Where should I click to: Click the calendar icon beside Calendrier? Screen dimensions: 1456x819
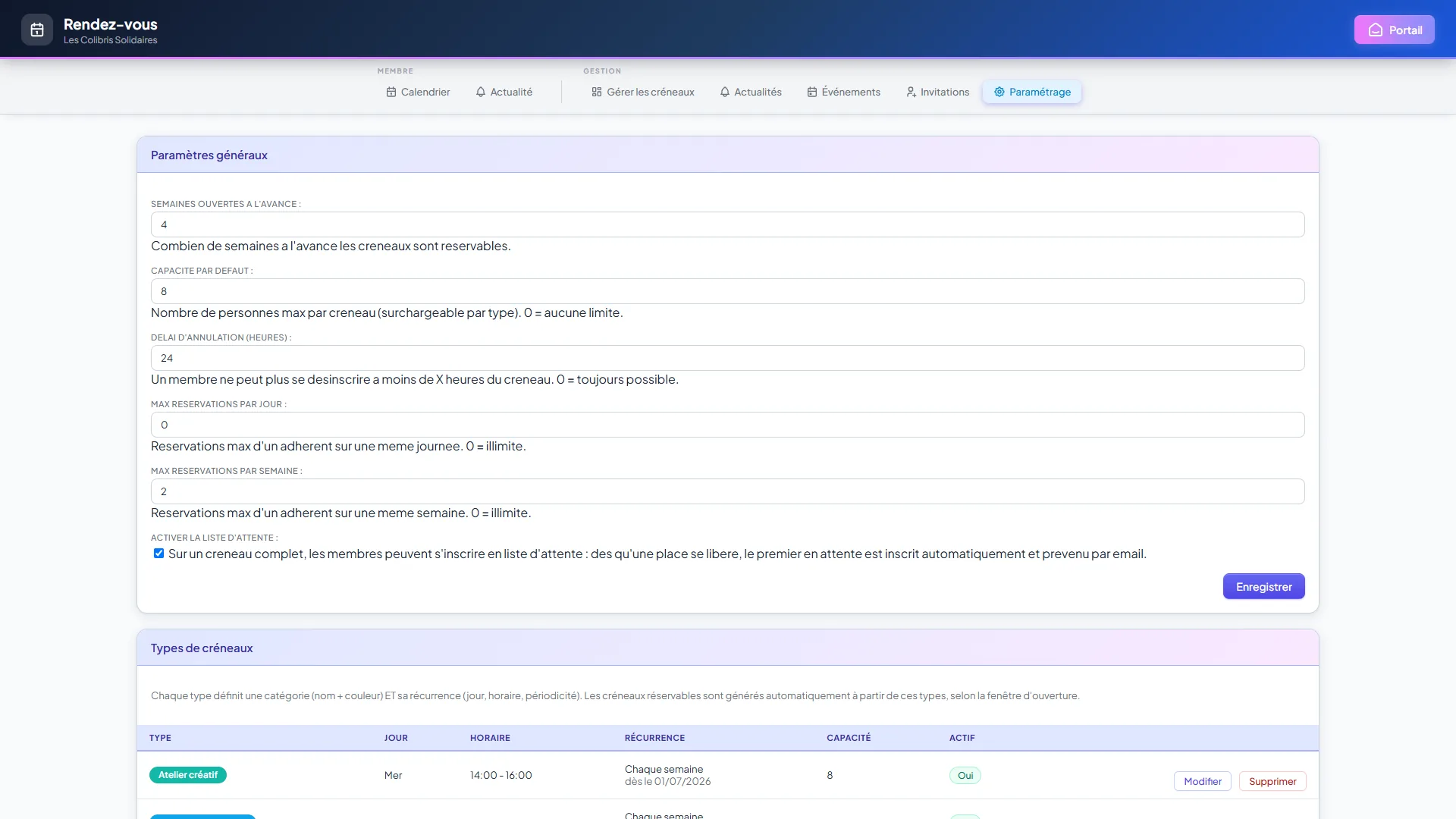pos(391,92)
